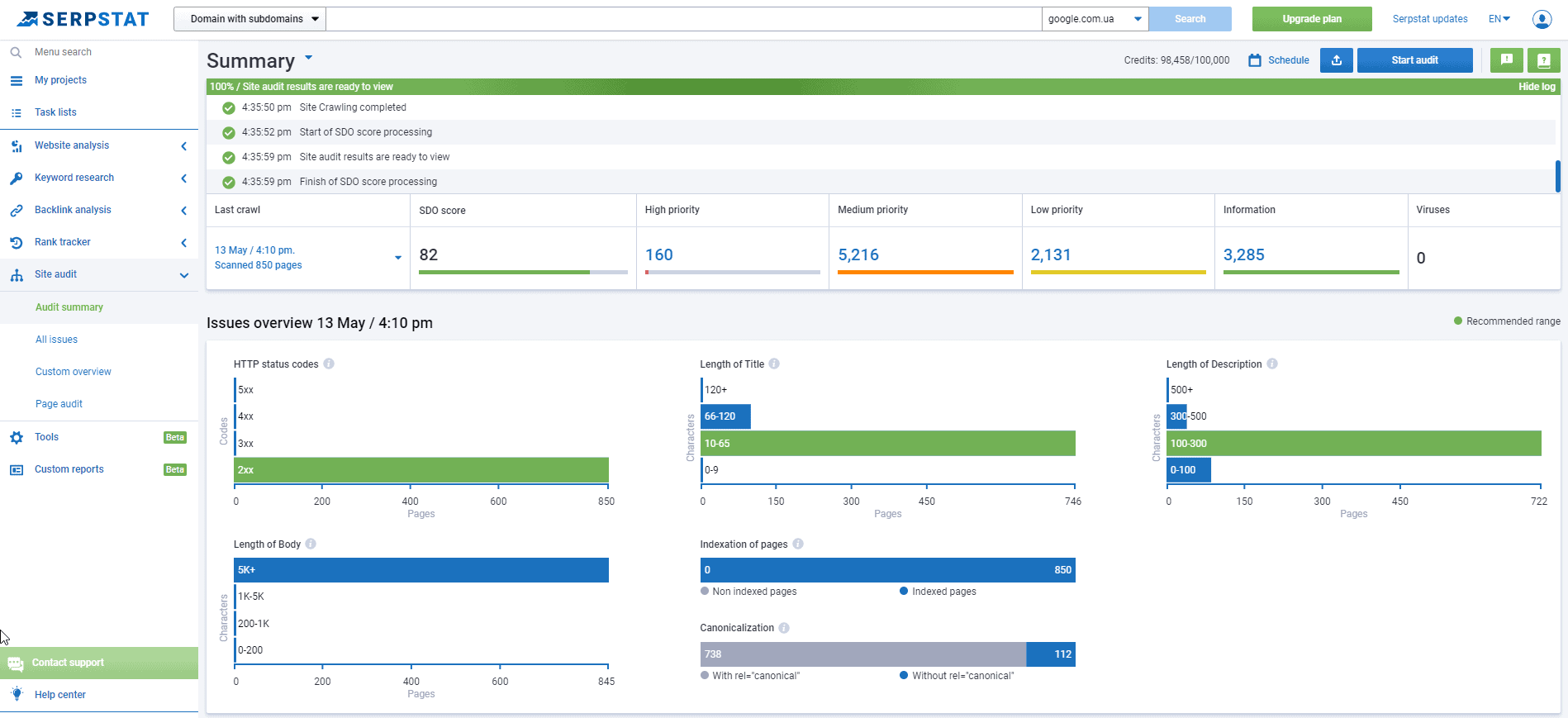The width and height of the screenshot is (1568, 718).
Task: Click the domain search input field
Action: coord(684,19)
